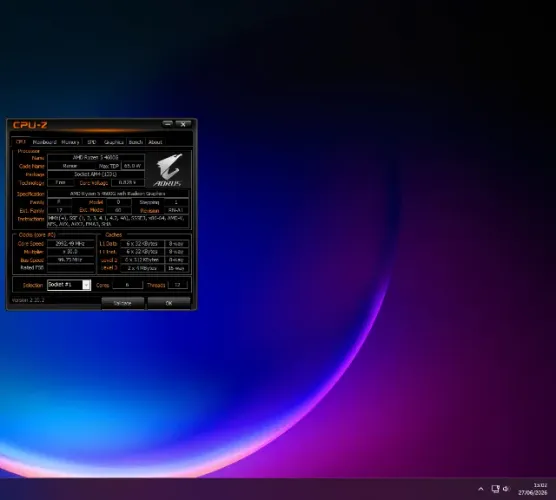Click the Specification field text
556x500 pixels.
(118, 194)
